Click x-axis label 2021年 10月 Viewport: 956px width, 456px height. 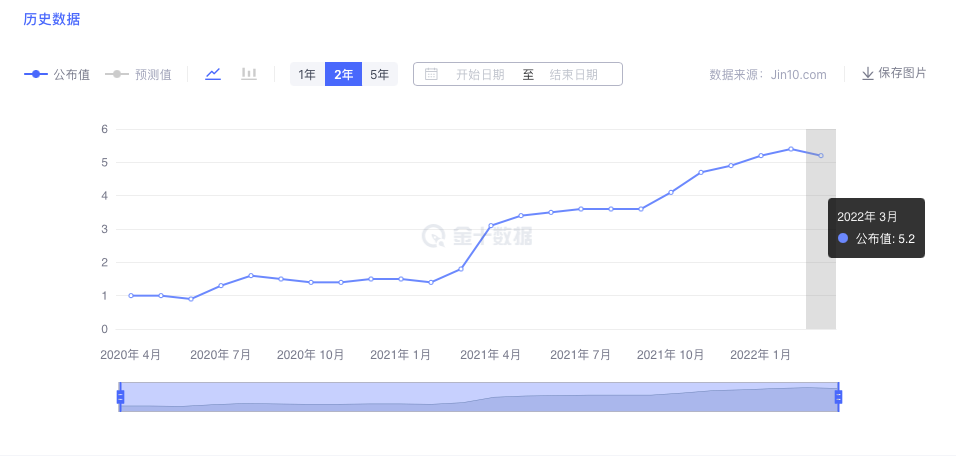pos(671,355)
